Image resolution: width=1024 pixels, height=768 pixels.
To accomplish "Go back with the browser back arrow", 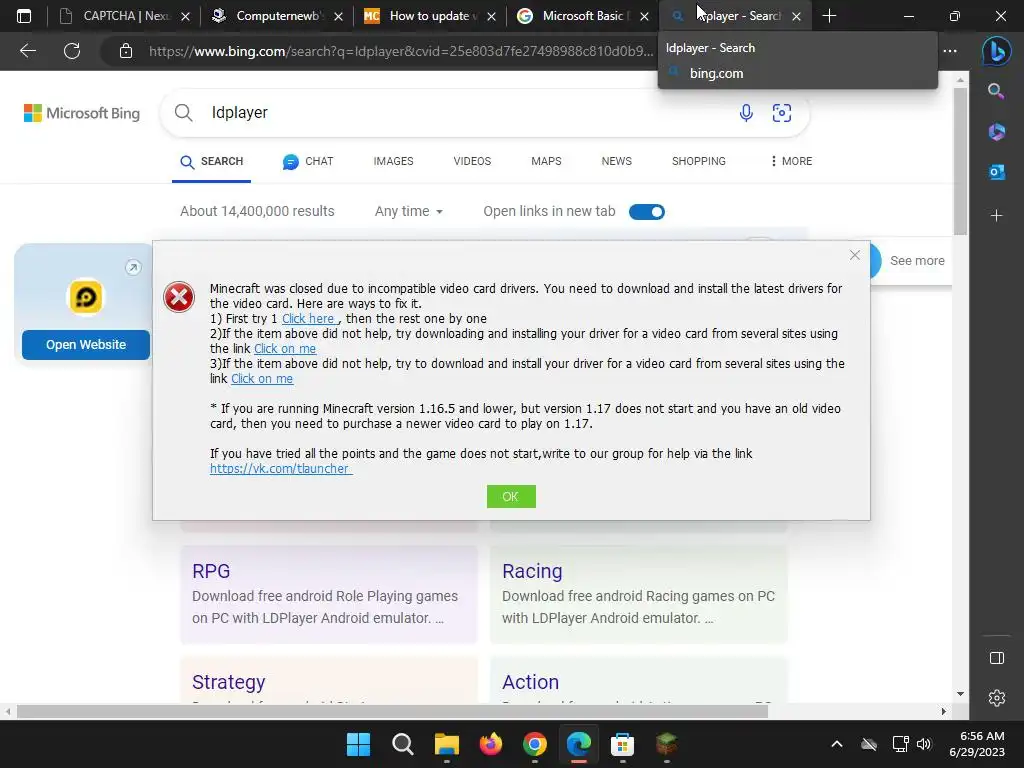I will (x=27, y=51).
